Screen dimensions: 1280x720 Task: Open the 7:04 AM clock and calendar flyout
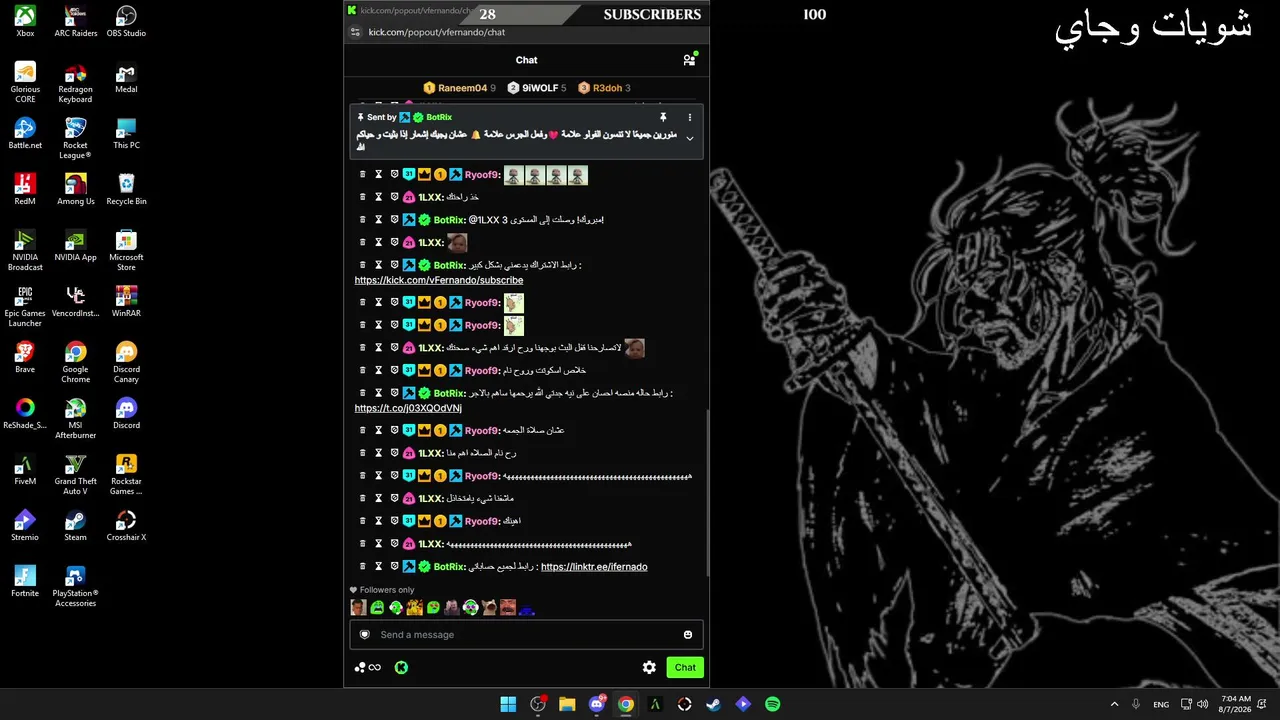1236,704
